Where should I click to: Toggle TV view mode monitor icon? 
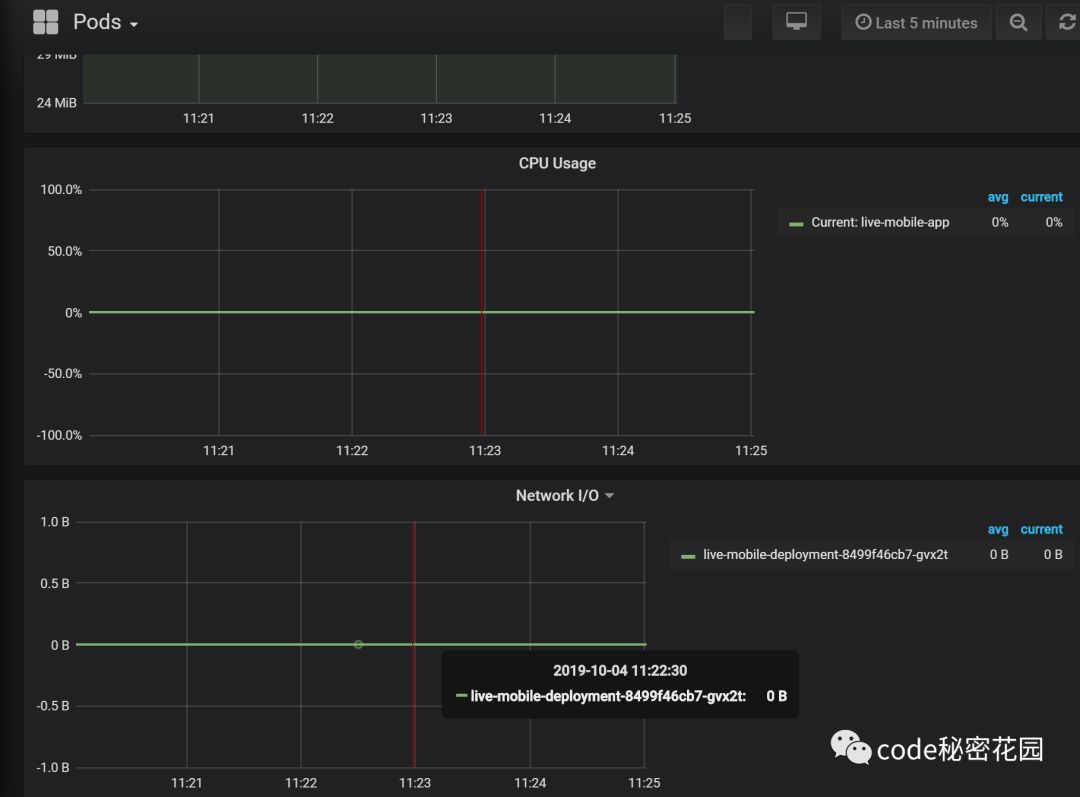point(796,22)
